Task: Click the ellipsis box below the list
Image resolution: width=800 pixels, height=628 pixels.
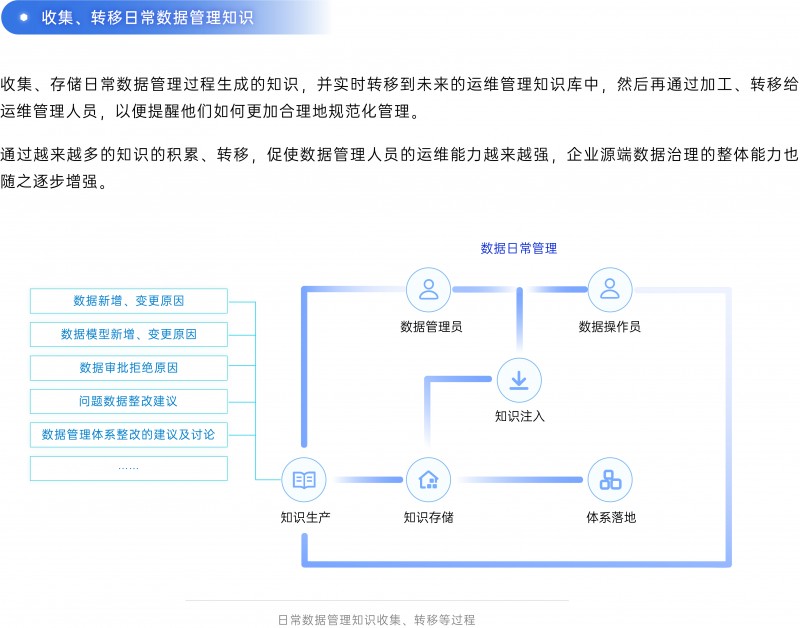Action: [x=129, y=468]
